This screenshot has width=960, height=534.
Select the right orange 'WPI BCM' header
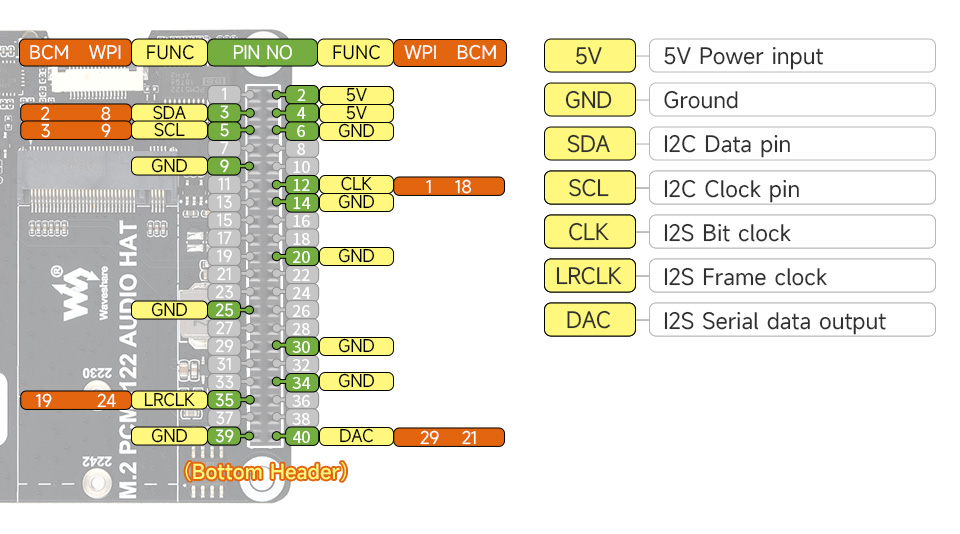pos(450,53)
